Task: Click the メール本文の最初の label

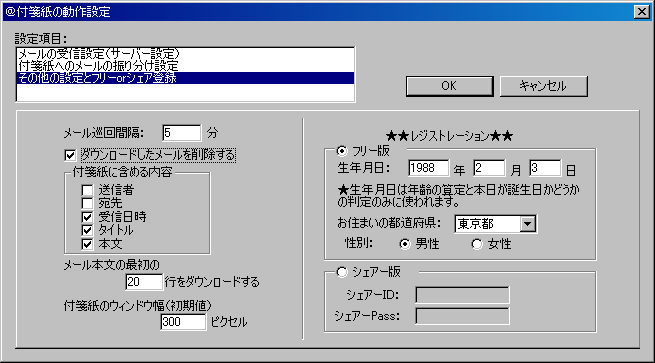Action: point(112,265)
